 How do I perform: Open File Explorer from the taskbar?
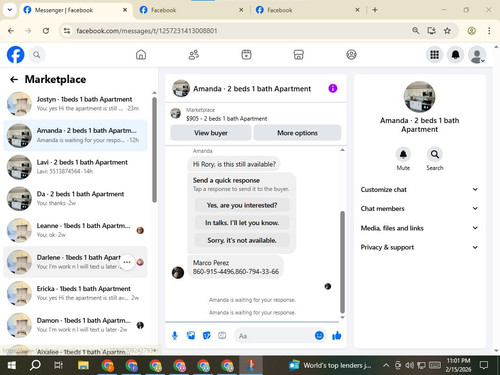pos(83,365)
